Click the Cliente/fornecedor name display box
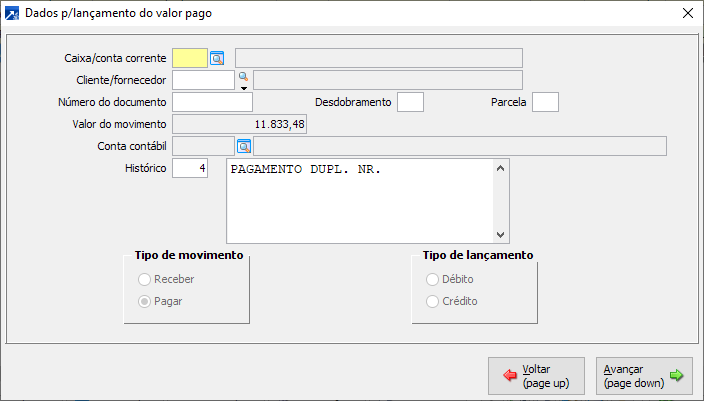Image resolution: width=704 pixels, height=401 pixels. click(388, 80)
